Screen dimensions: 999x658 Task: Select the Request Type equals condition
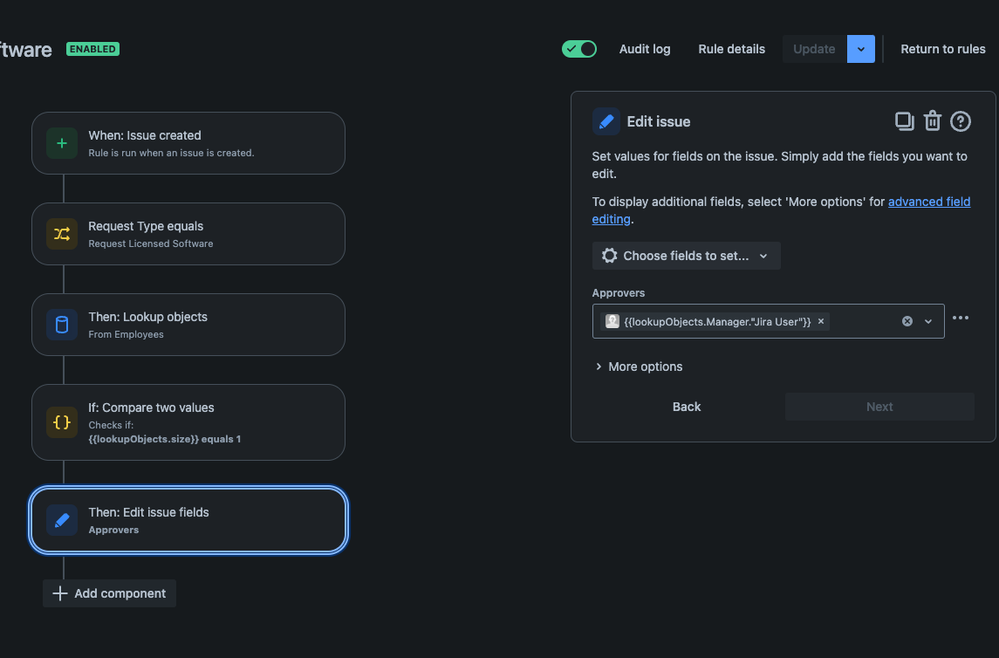tap(188, 234)
